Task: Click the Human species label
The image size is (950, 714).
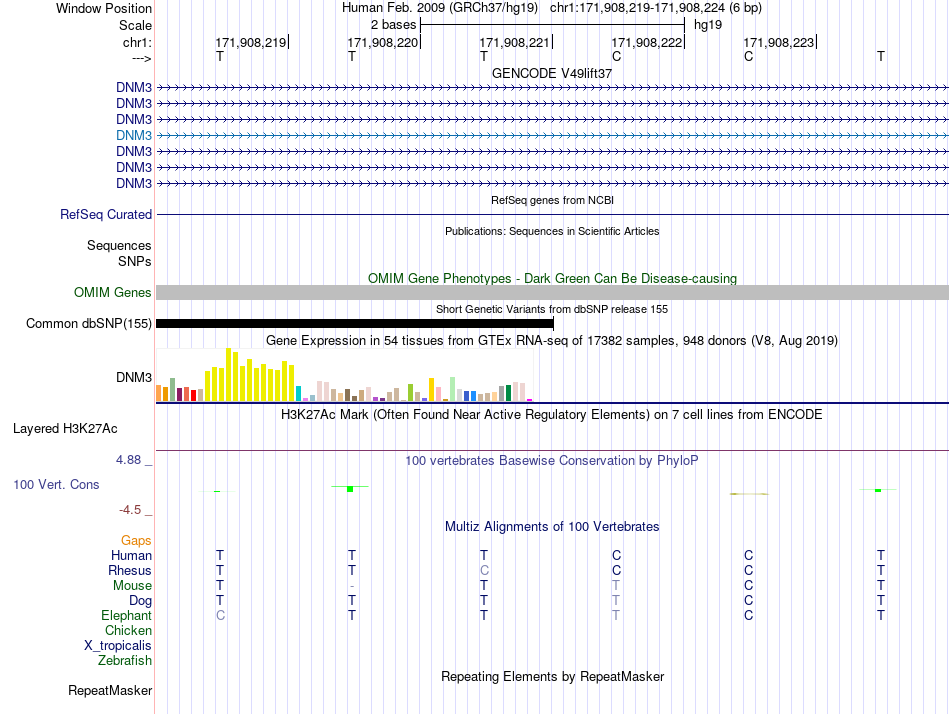Action: coord(131,555)
